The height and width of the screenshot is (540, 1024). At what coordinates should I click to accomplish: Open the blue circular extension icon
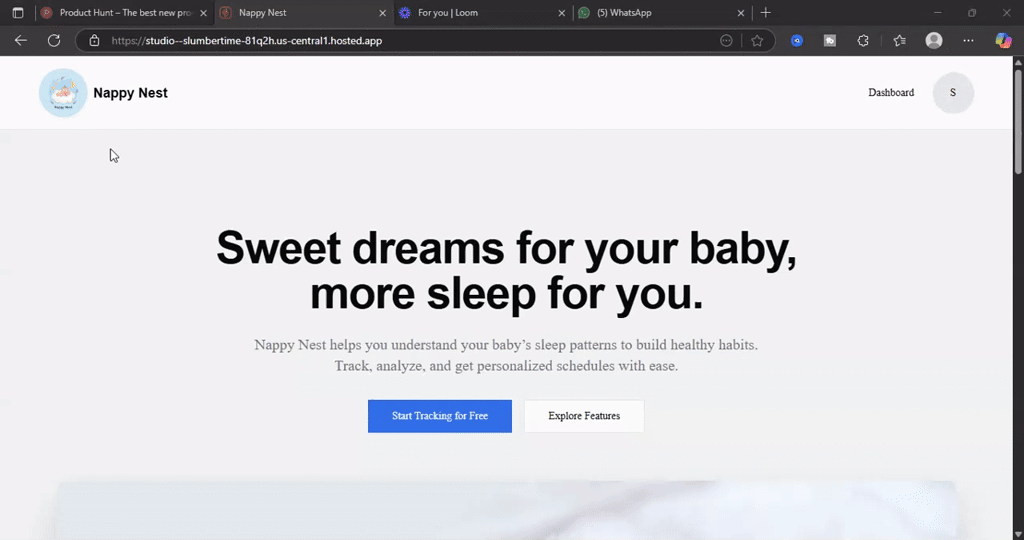pyautogui.click(x=797, y=40)
